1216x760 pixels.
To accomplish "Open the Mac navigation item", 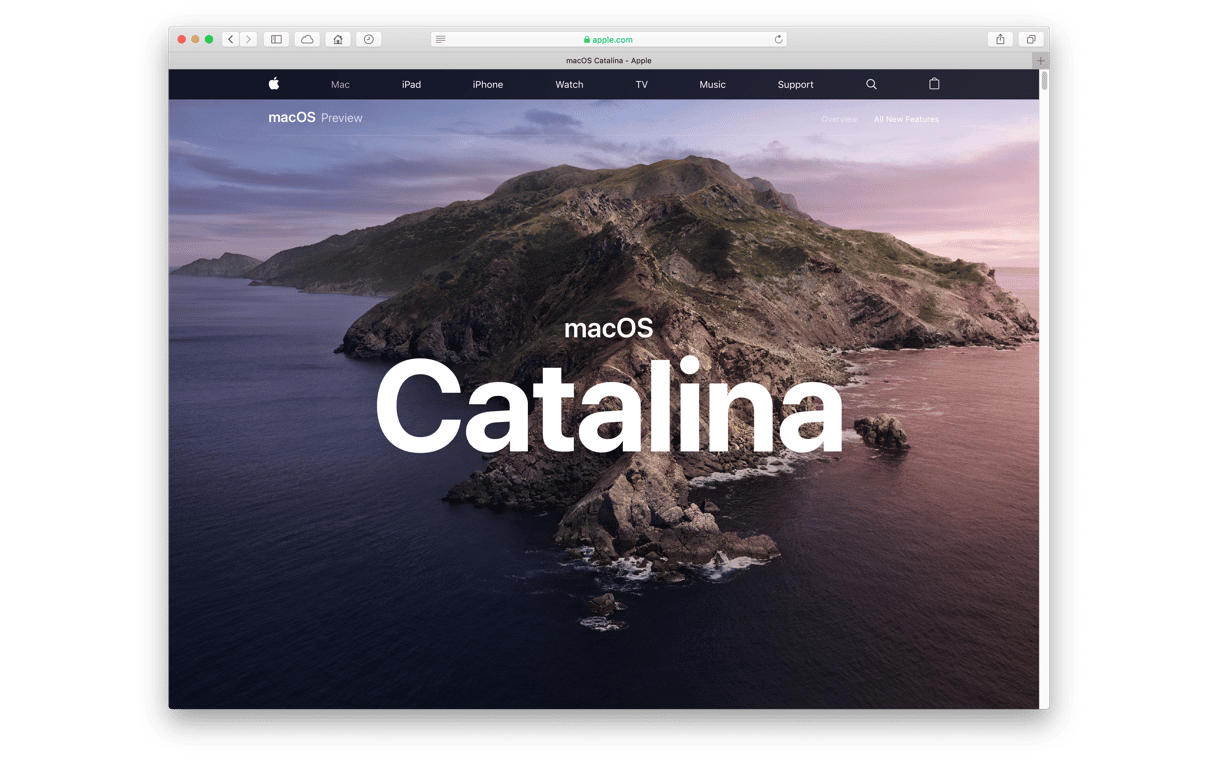I will click(x=340, y=85).
